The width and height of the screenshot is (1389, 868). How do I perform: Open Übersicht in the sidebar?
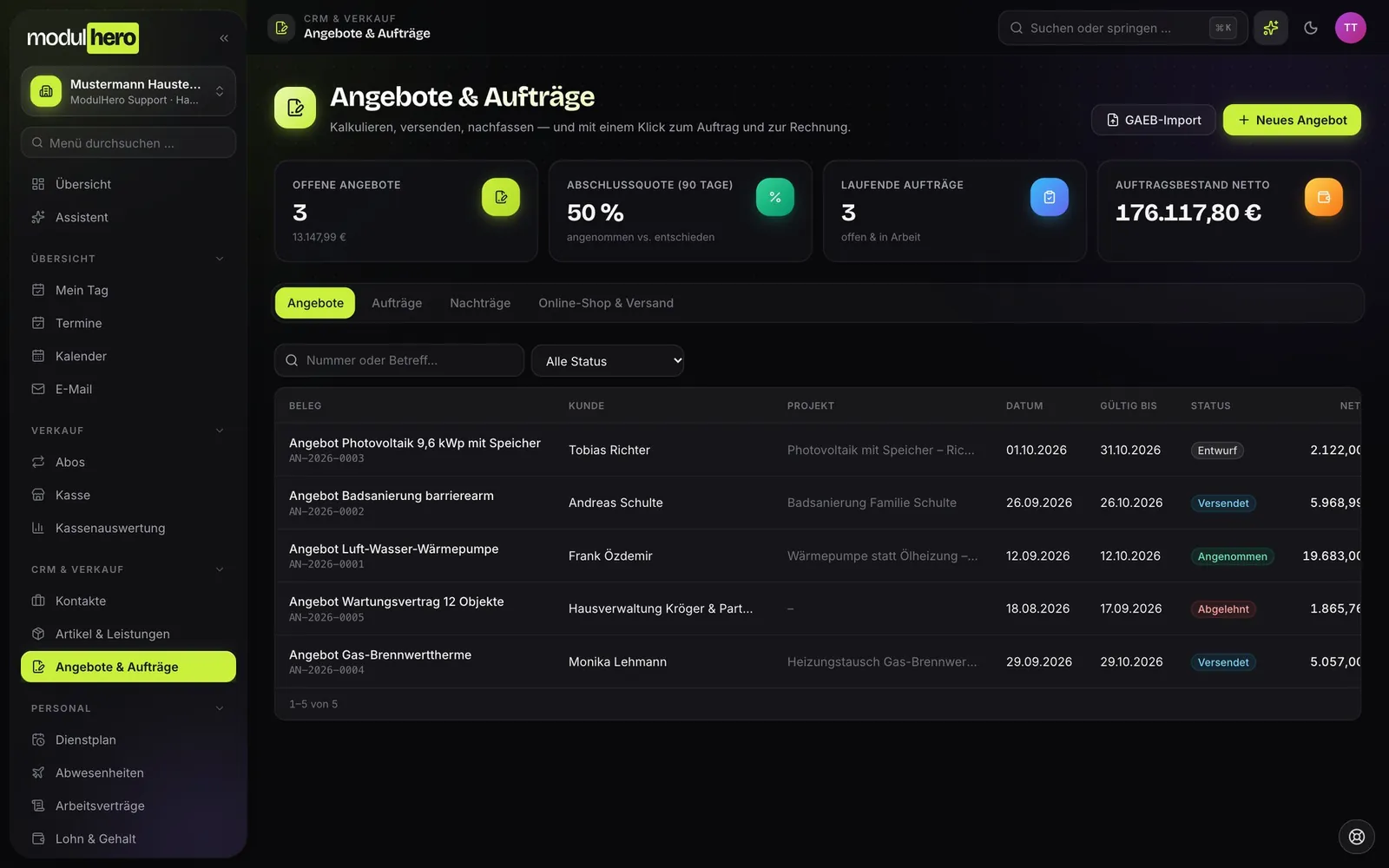[x=128, y=184]
